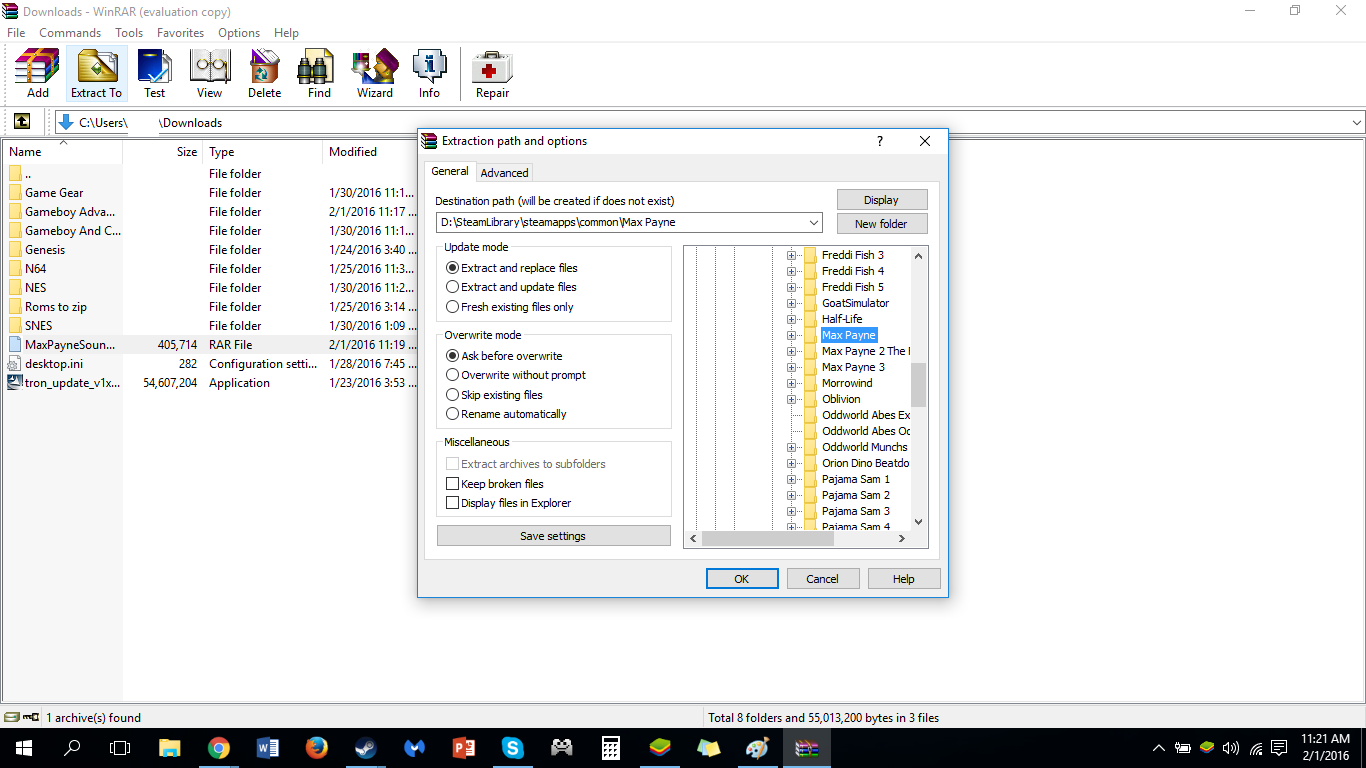Open the File menu
1366x768 pixels.
pyautogui.click(x=16, y=33)
